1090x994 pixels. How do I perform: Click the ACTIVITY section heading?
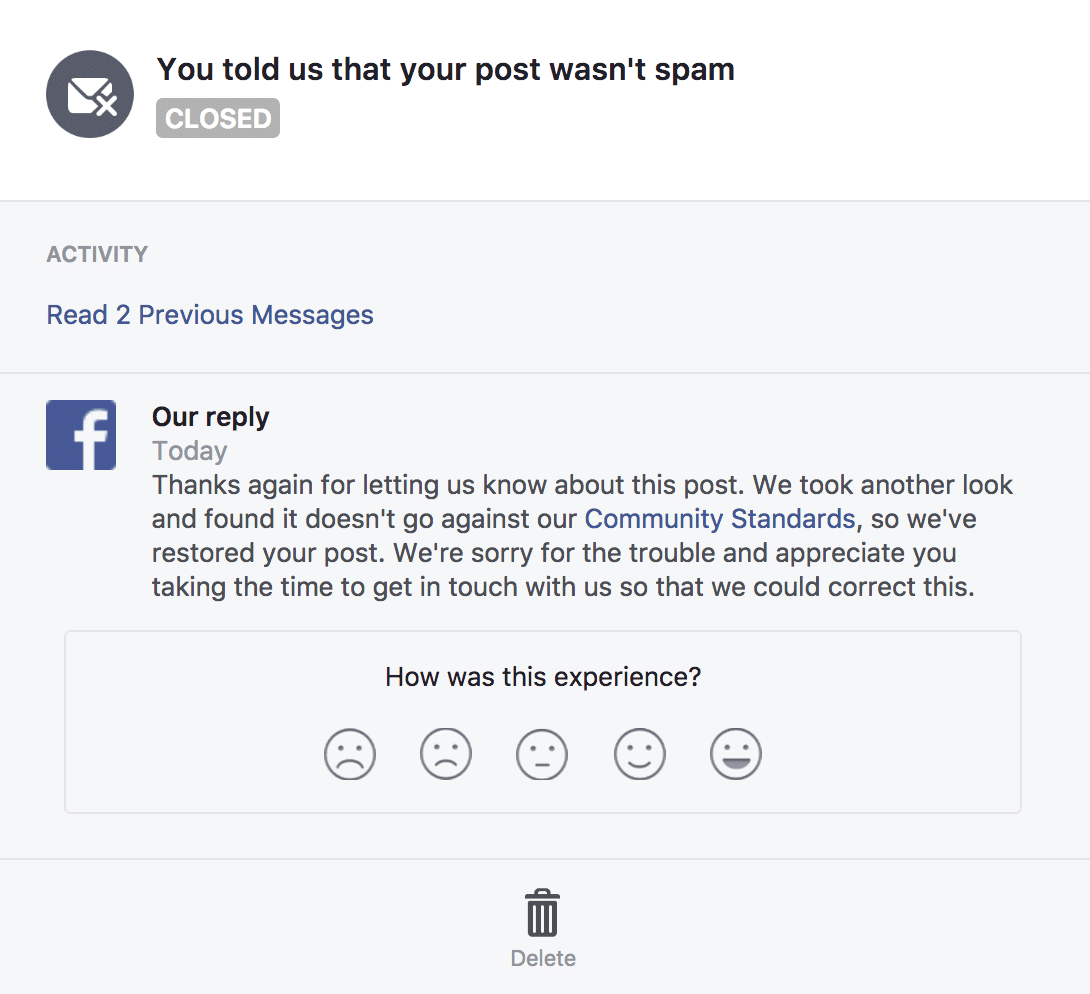point(97,254)
